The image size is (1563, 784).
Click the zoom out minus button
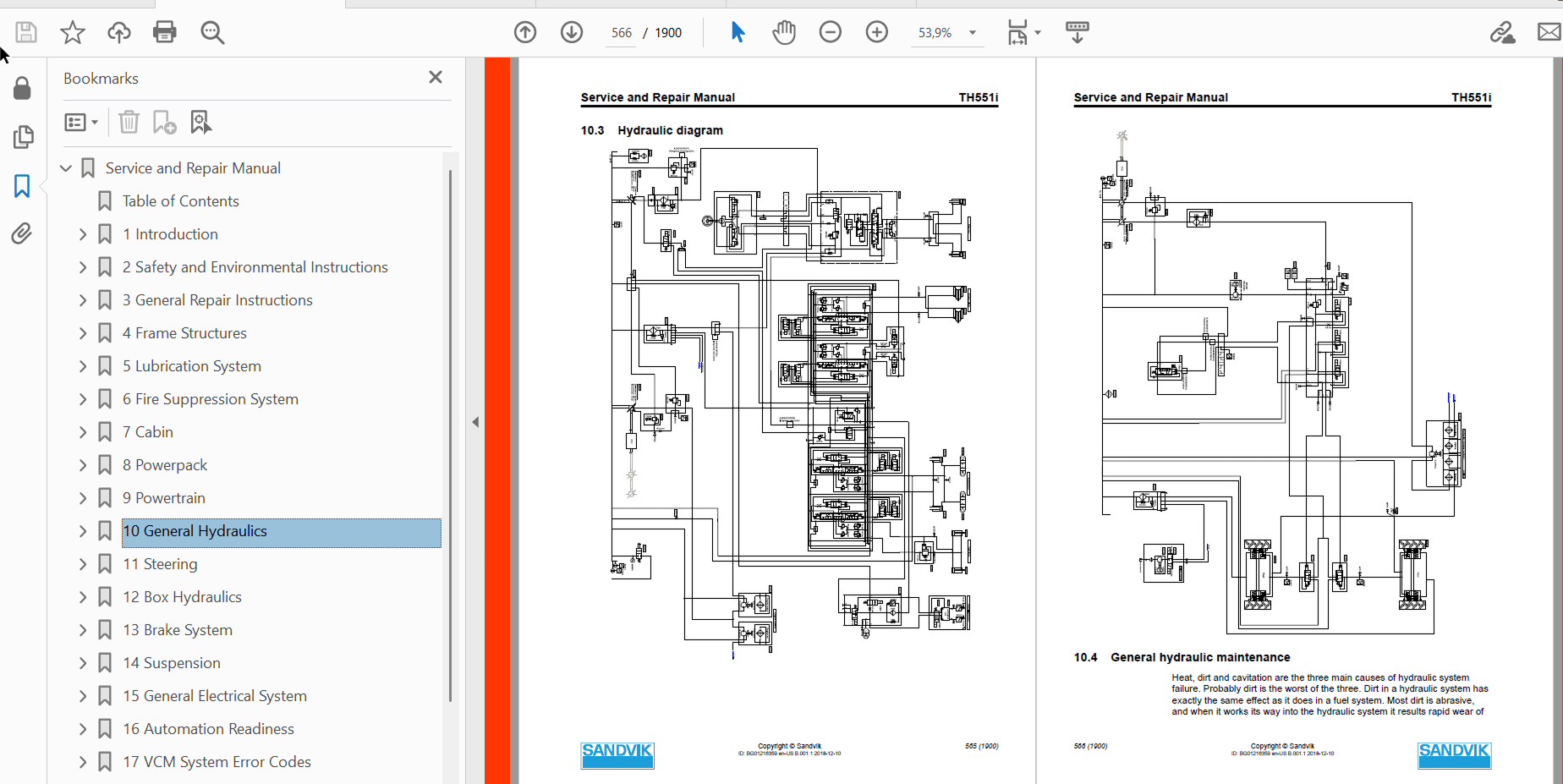click(x=831, y=32)
